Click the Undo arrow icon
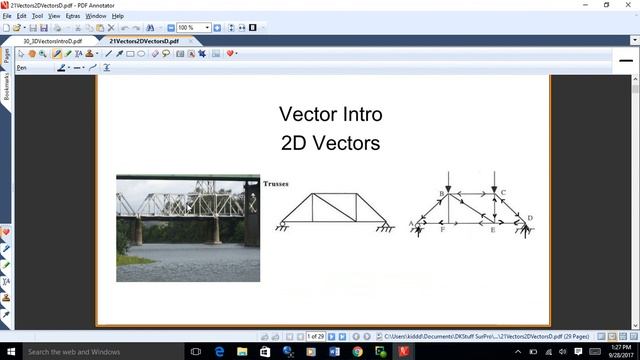 [x=125, y=28]
